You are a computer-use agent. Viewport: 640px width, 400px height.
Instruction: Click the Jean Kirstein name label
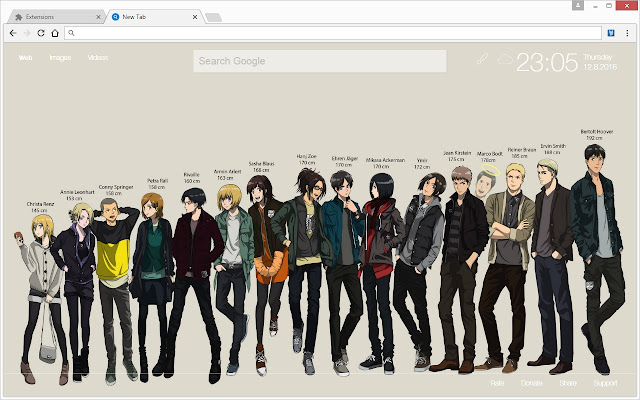click(x=457, y=153)
